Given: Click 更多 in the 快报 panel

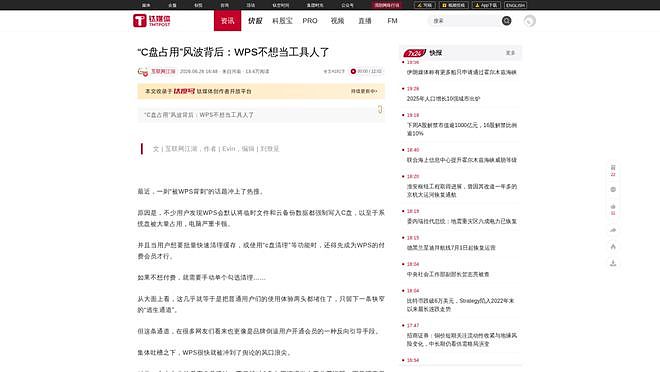Looking at the screenshot, I should (510, 53).
